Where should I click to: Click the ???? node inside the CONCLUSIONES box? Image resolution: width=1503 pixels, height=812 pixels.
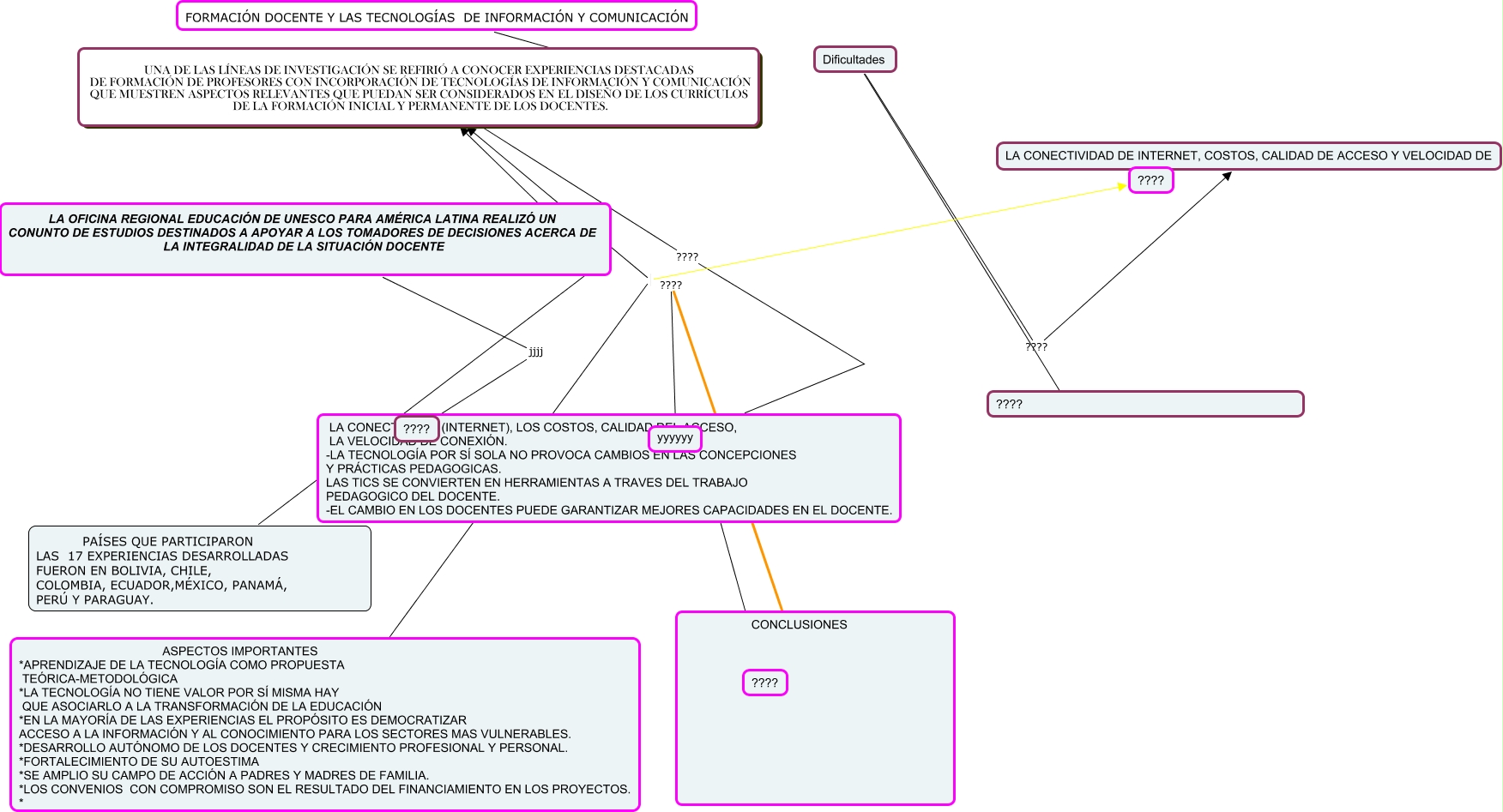(764, 683)
